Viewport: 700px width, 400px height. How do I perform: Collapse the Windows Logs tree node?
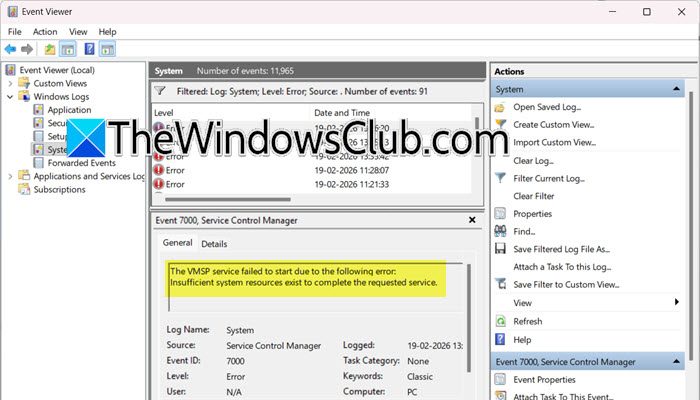coord(10,96)
